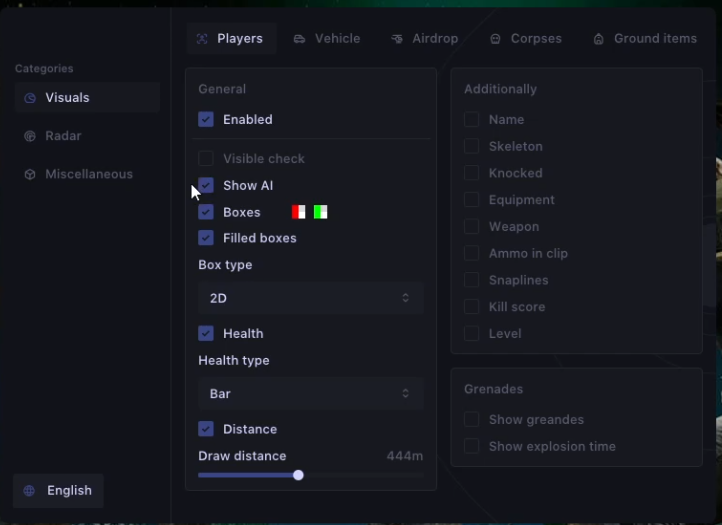This screenshot has width=722, height=525.
Task: Click the Vehicle tab car icon
Action: coord(300,39)
